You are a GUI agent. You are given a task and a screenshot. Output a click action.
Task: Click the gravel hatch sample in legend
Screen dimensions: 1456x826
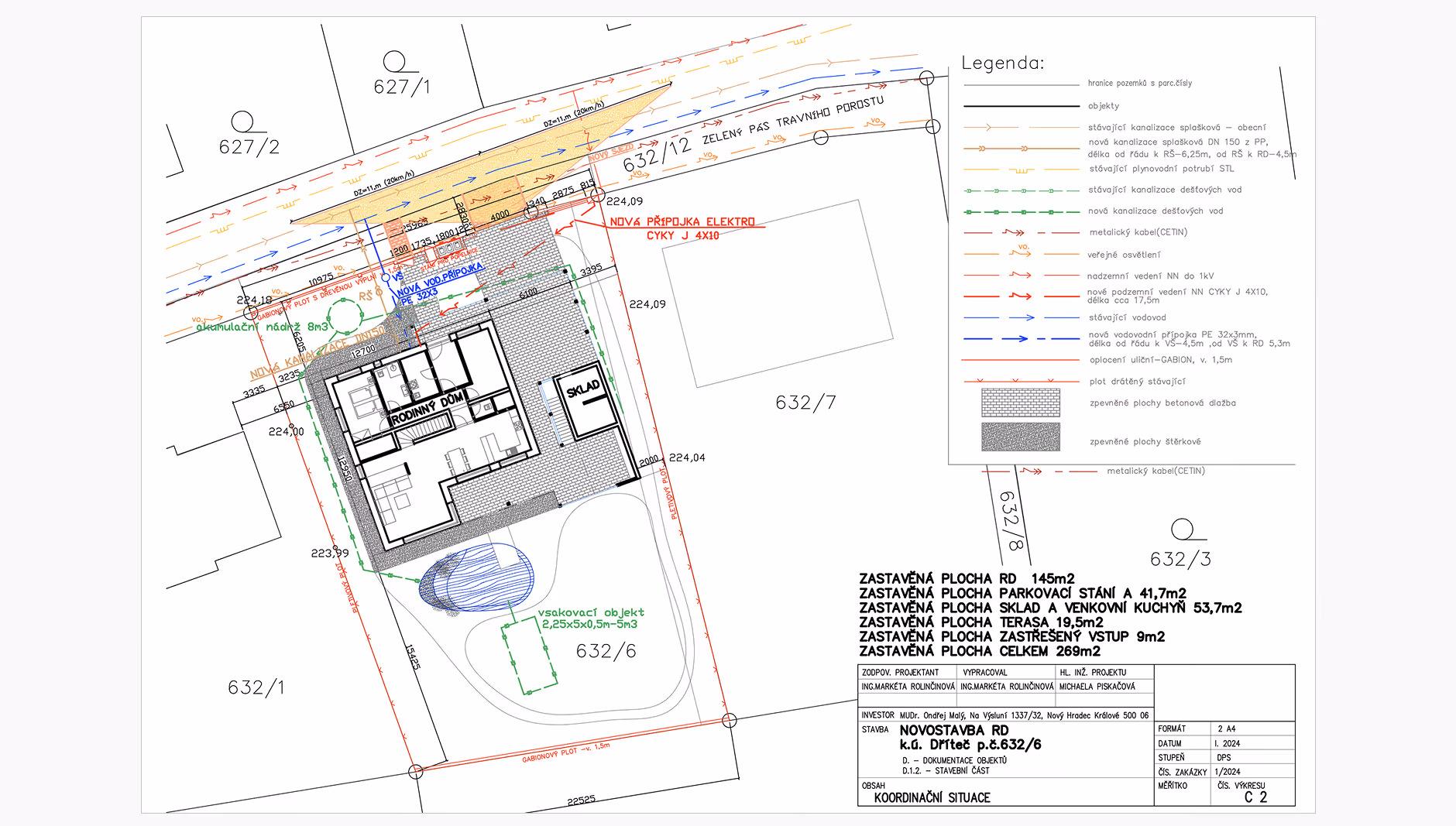pos(1021,437)
